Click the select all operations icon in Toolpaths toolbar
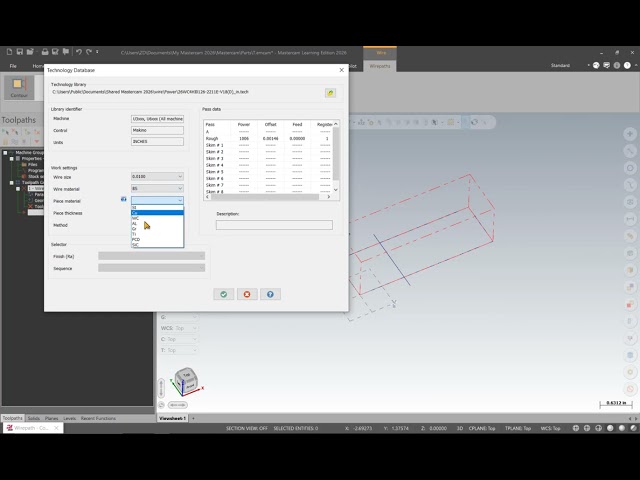This screenshot has width=640, height=480. tap(5, 132)
